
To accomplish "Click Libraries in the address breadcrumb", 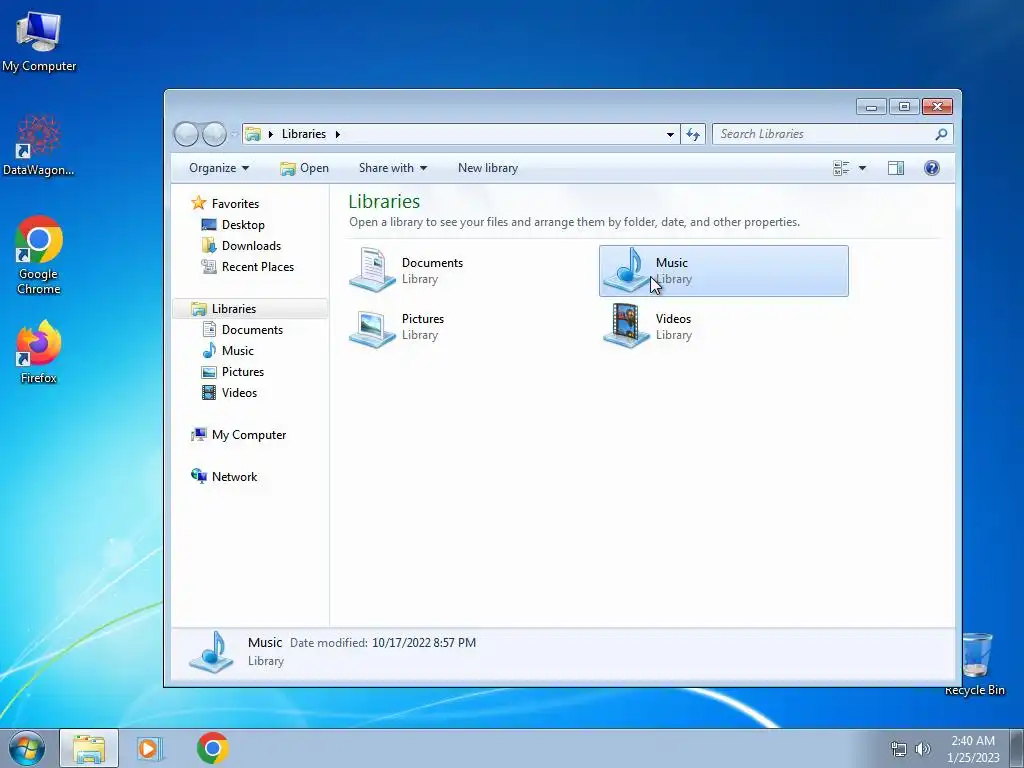I will click(x=304, y=134).
